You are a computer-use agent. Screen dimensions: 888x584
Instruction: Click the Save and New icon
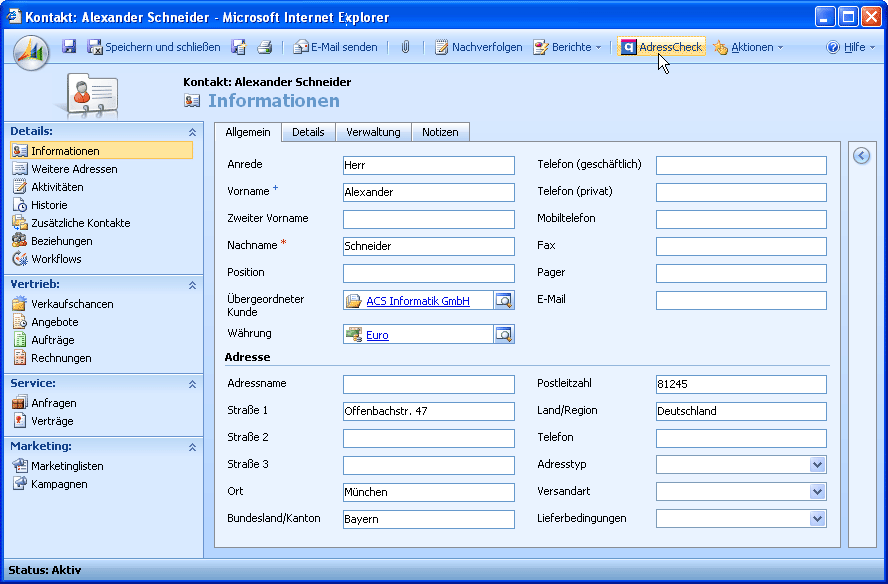238,47
